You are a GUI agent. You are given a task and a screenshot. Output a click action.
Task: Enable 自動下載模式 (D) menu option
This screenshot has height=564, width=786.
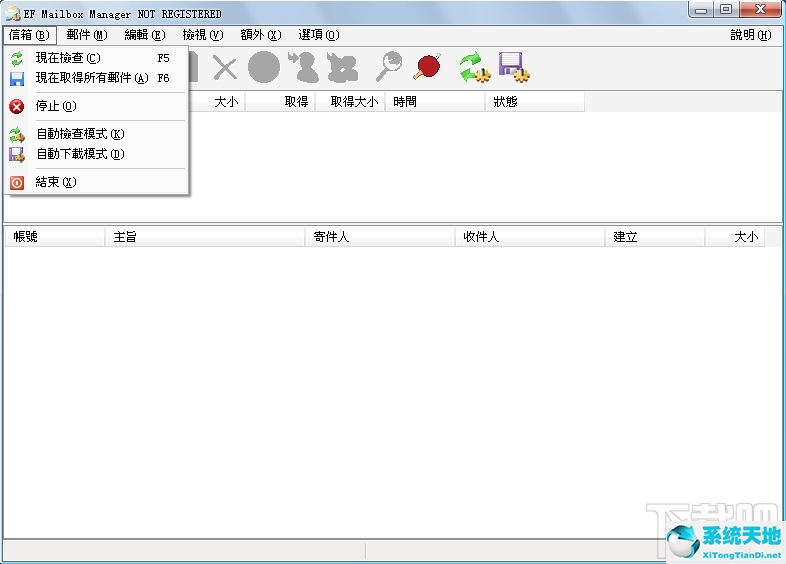click(97, 154)
